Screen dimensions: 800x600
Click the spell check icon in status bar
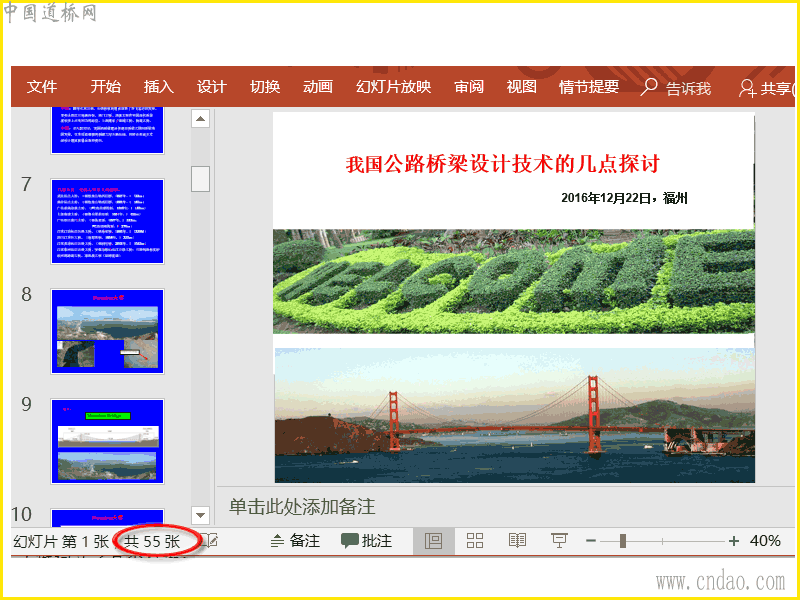tap(210, 541)
